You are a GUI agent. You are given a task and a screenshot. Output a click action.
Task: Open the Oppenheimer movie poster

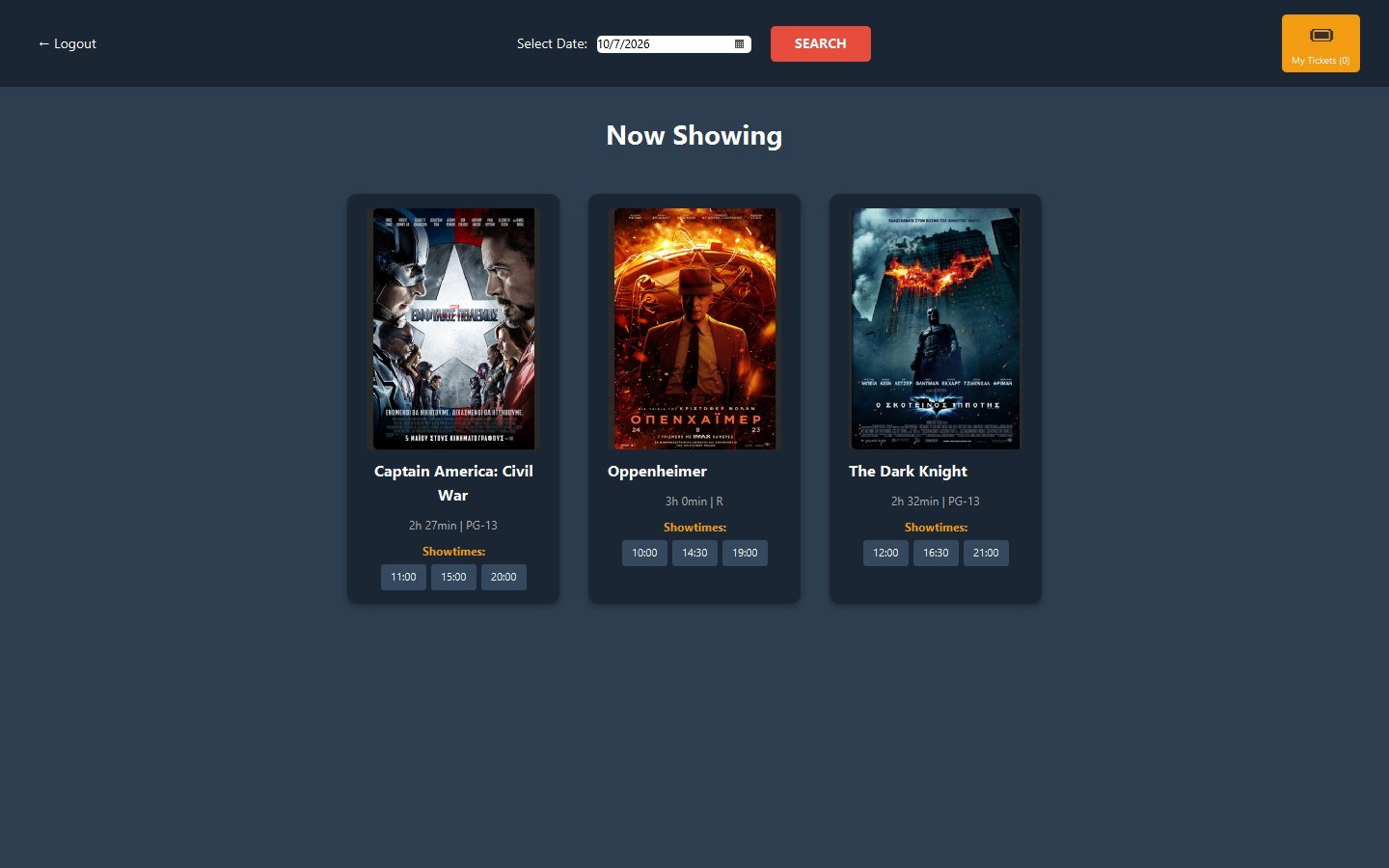pos(694,329)
